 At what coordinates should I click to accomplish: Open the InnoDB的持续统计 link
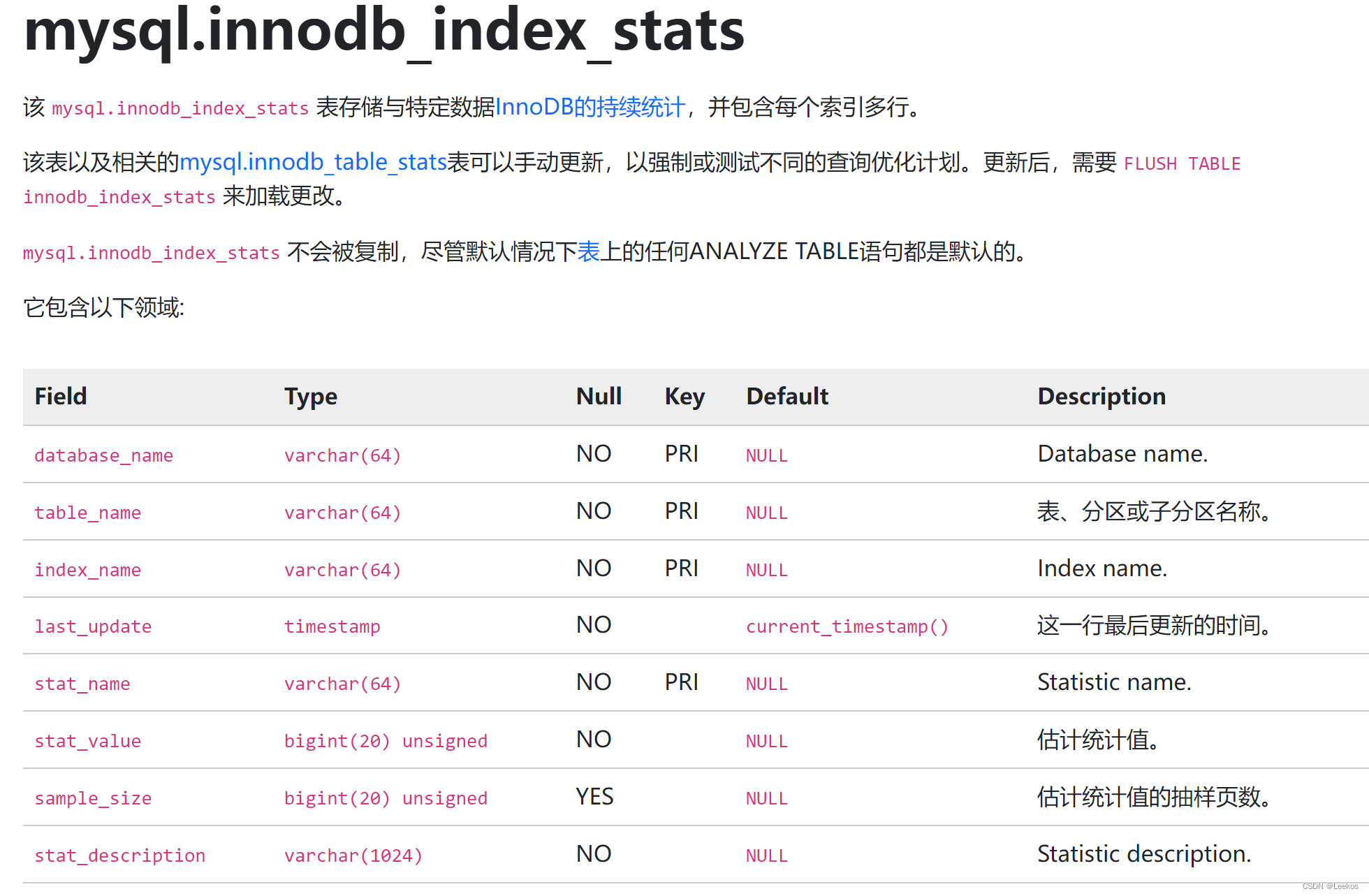(x=590, y=107)
